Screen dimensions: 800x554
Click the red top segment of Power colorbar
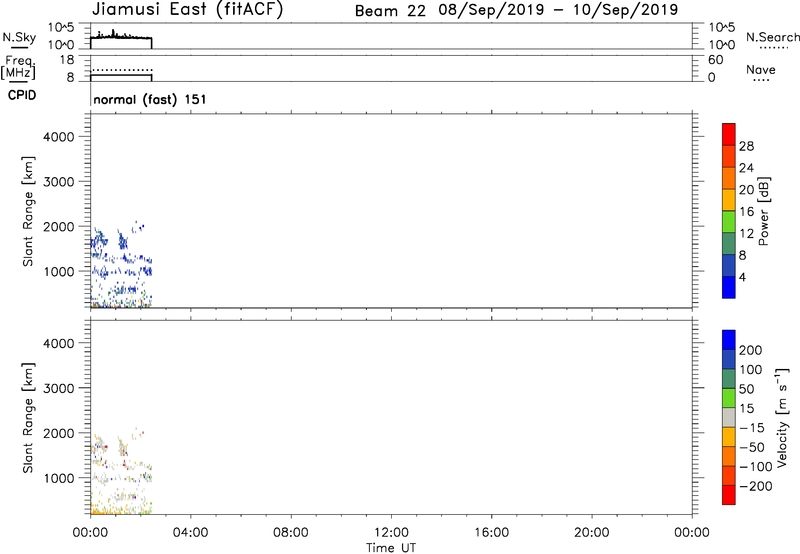point(729,134)
